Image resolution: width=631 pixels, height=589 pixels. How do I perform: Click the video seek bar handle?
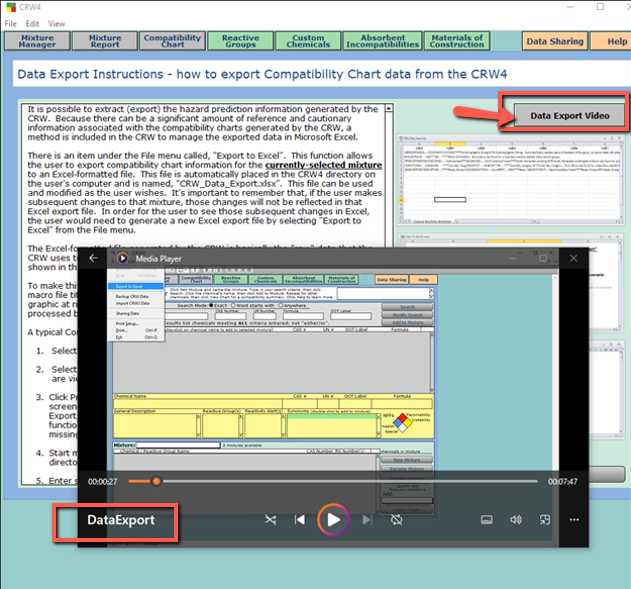[x=156, y=481]
